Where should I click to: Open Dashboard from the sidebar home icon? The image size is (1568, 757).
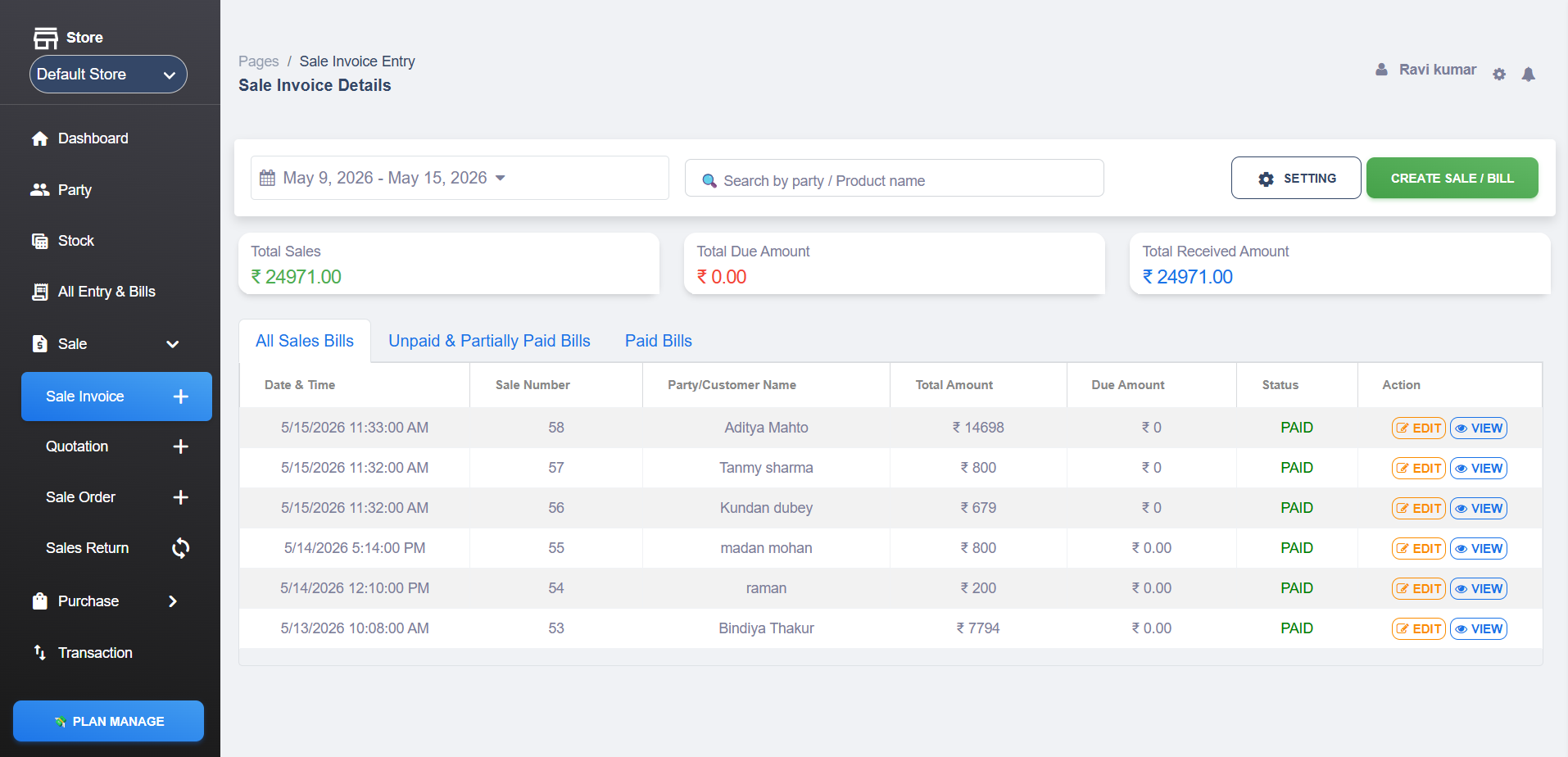[39, 138]
